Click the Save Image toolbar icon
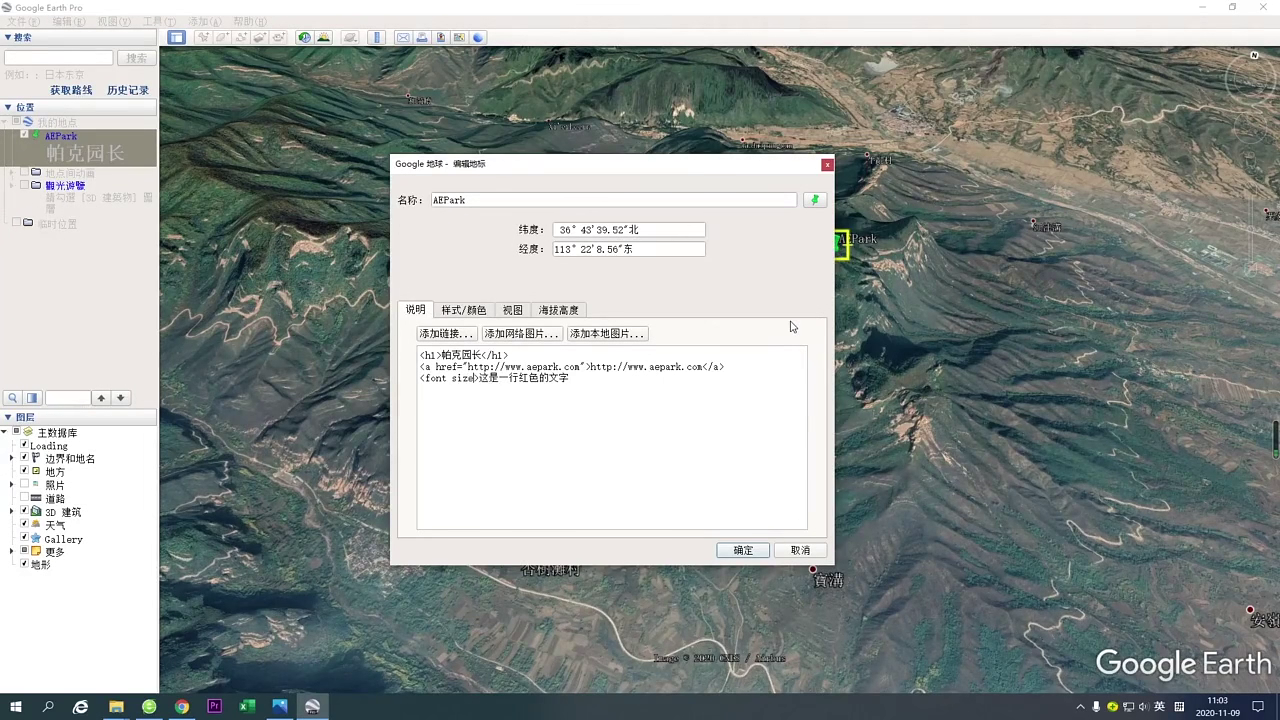 coord(440,37)
